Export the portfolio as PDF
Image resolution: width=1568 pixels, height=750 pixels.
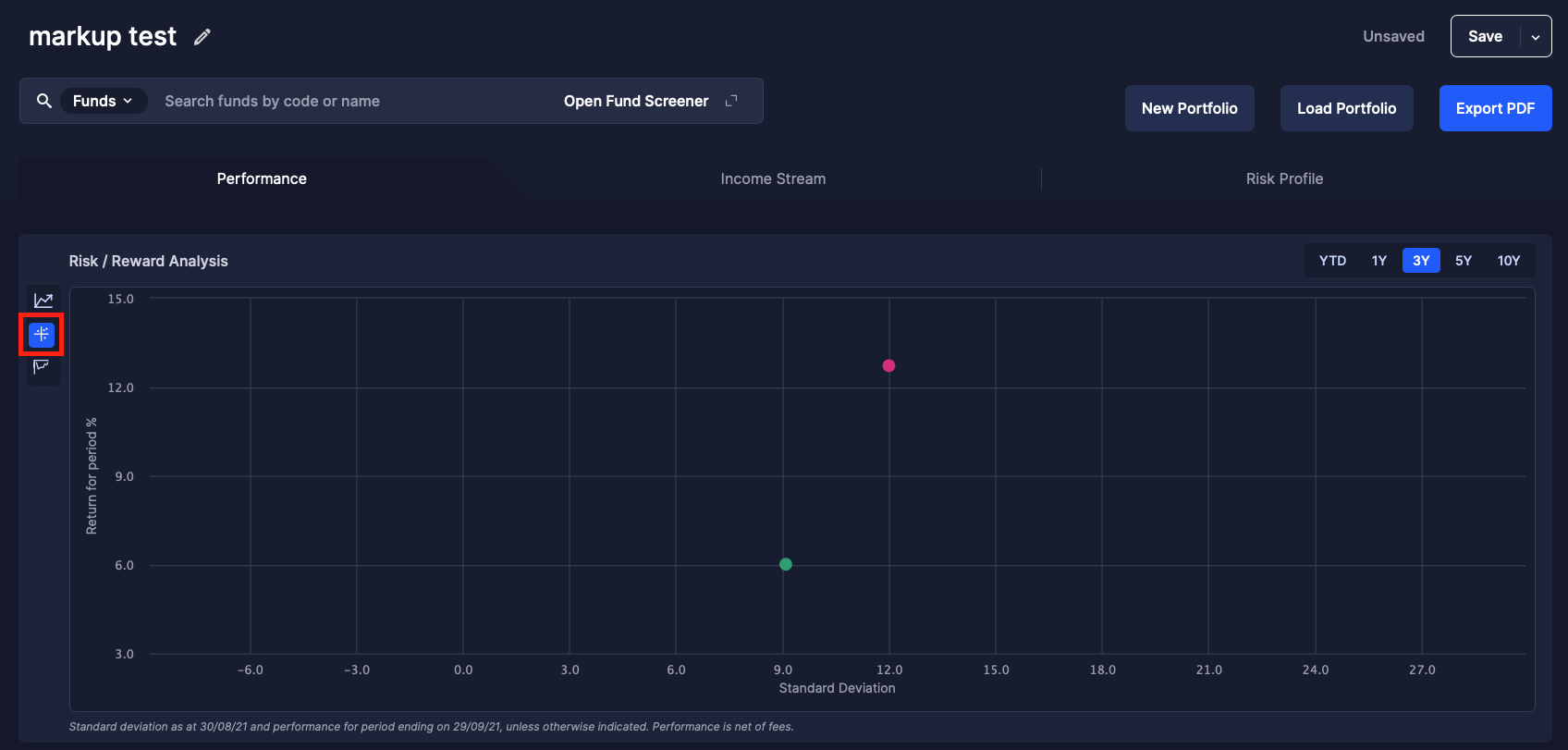click(1495, 108)
